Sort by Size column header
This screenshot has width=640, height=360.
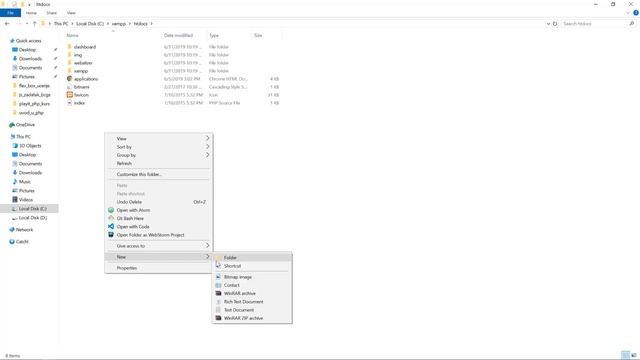pyautogui.click(x=258, y=36)
